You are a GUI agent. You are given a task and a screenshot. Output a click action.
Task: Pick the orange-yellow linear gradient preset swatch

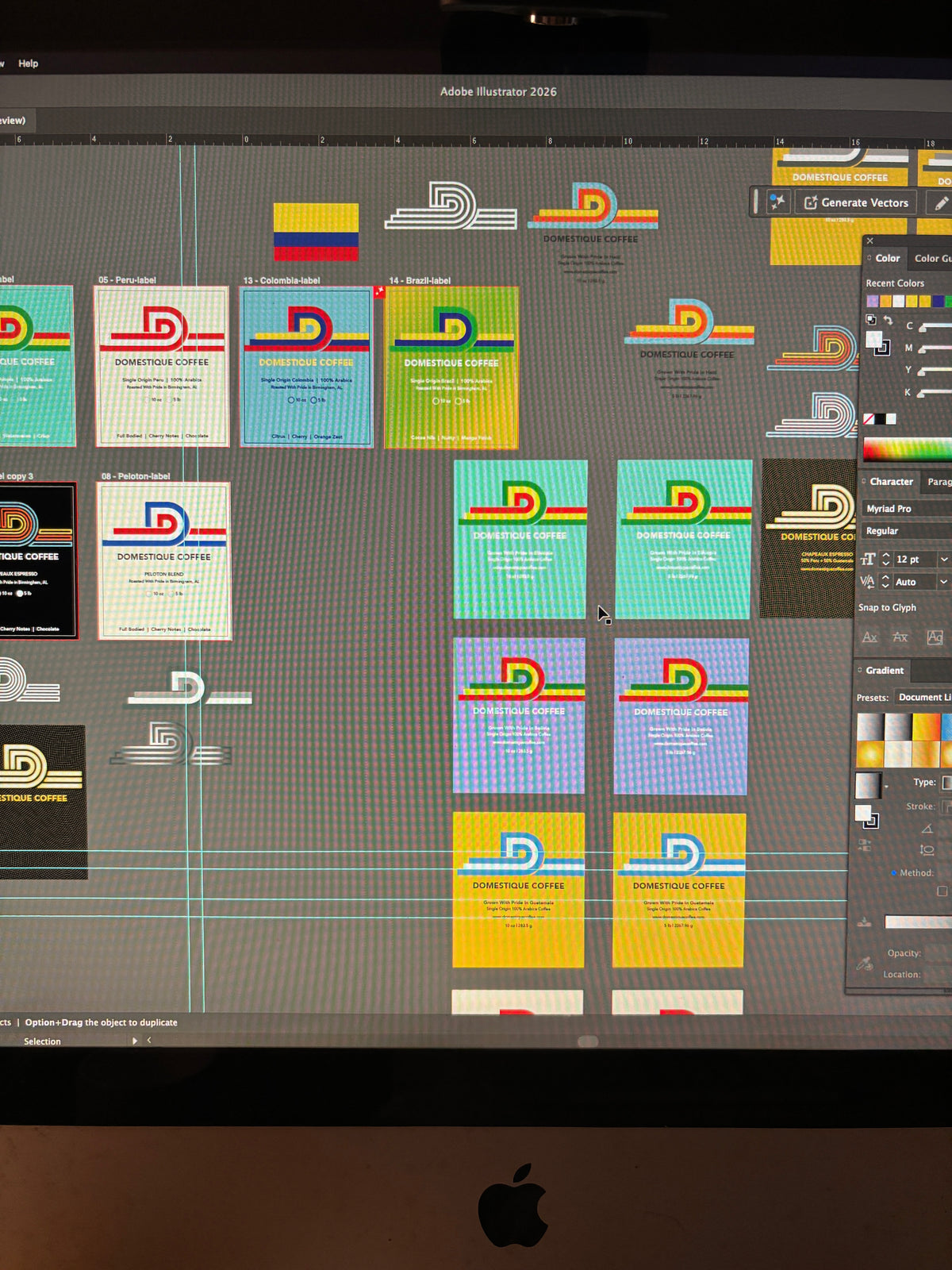click(926, 727)
